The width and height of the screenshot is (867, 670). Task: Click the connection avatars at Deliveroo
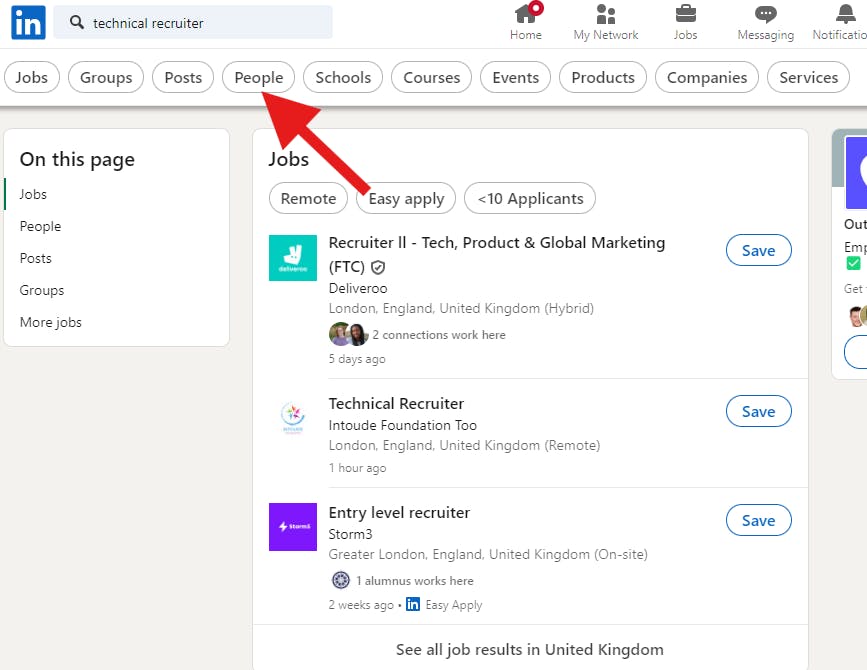[x=348, y=334]
